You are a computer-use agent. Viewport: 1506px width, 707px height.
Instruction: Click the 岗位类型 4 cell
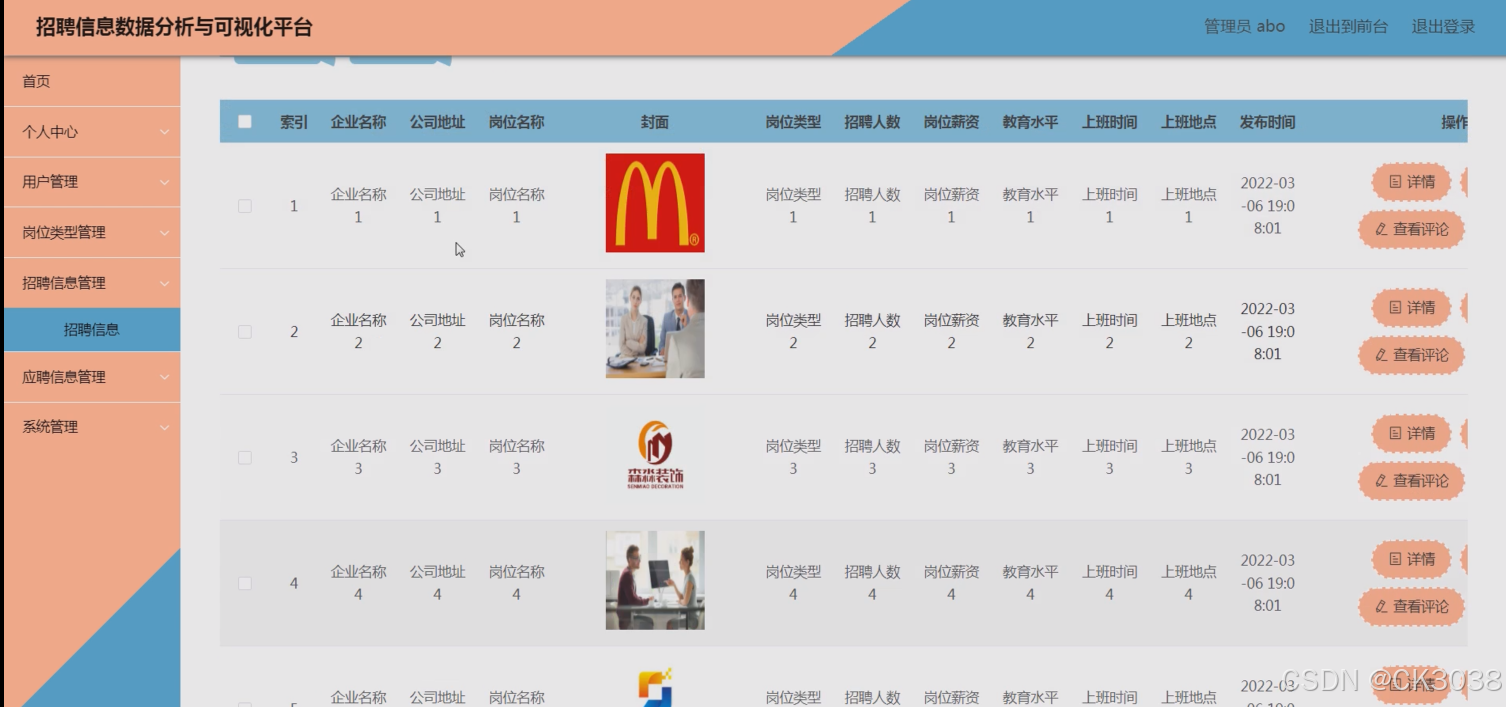[793, 583]
